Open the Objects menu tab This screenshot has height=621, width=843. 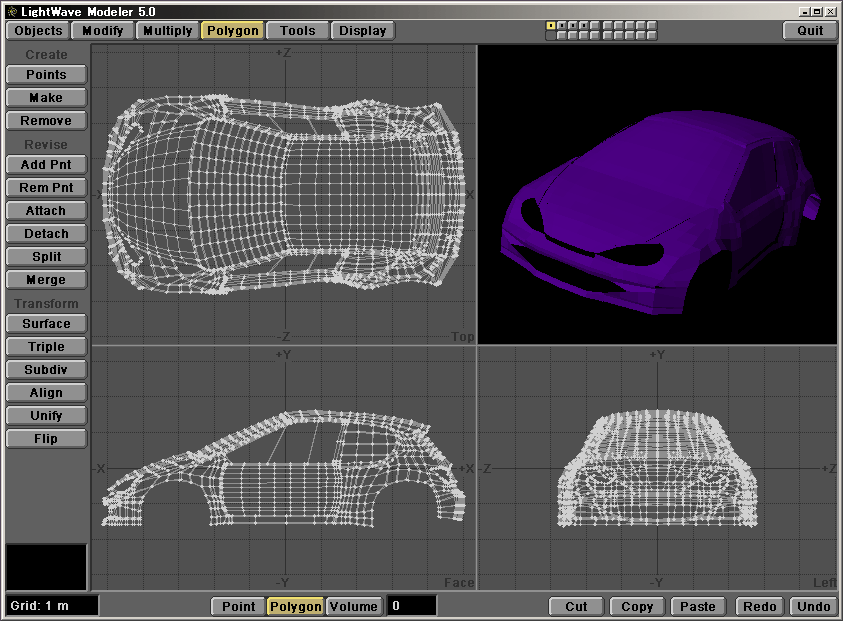38,30
